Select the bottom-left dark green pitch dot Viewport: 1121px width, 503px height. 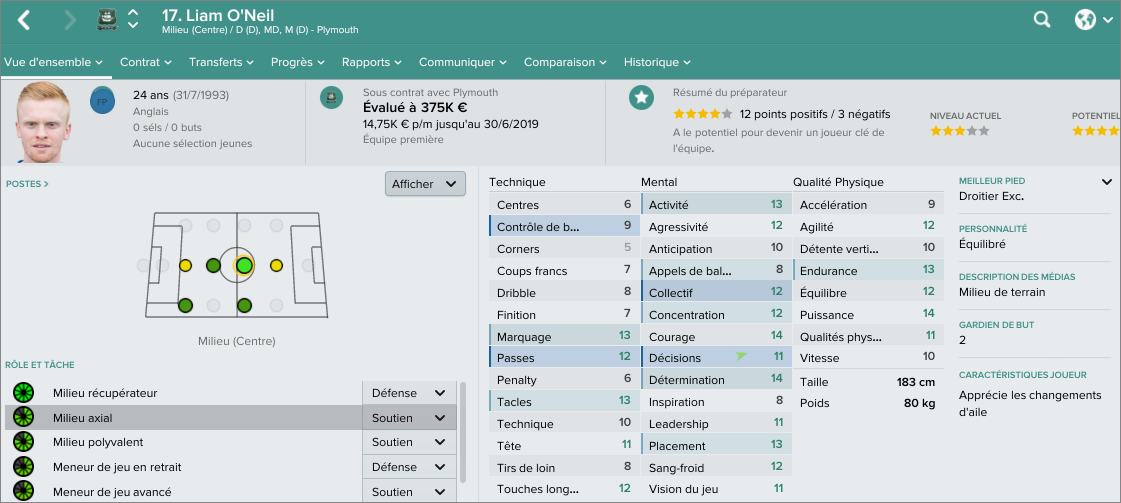point(185,305)
